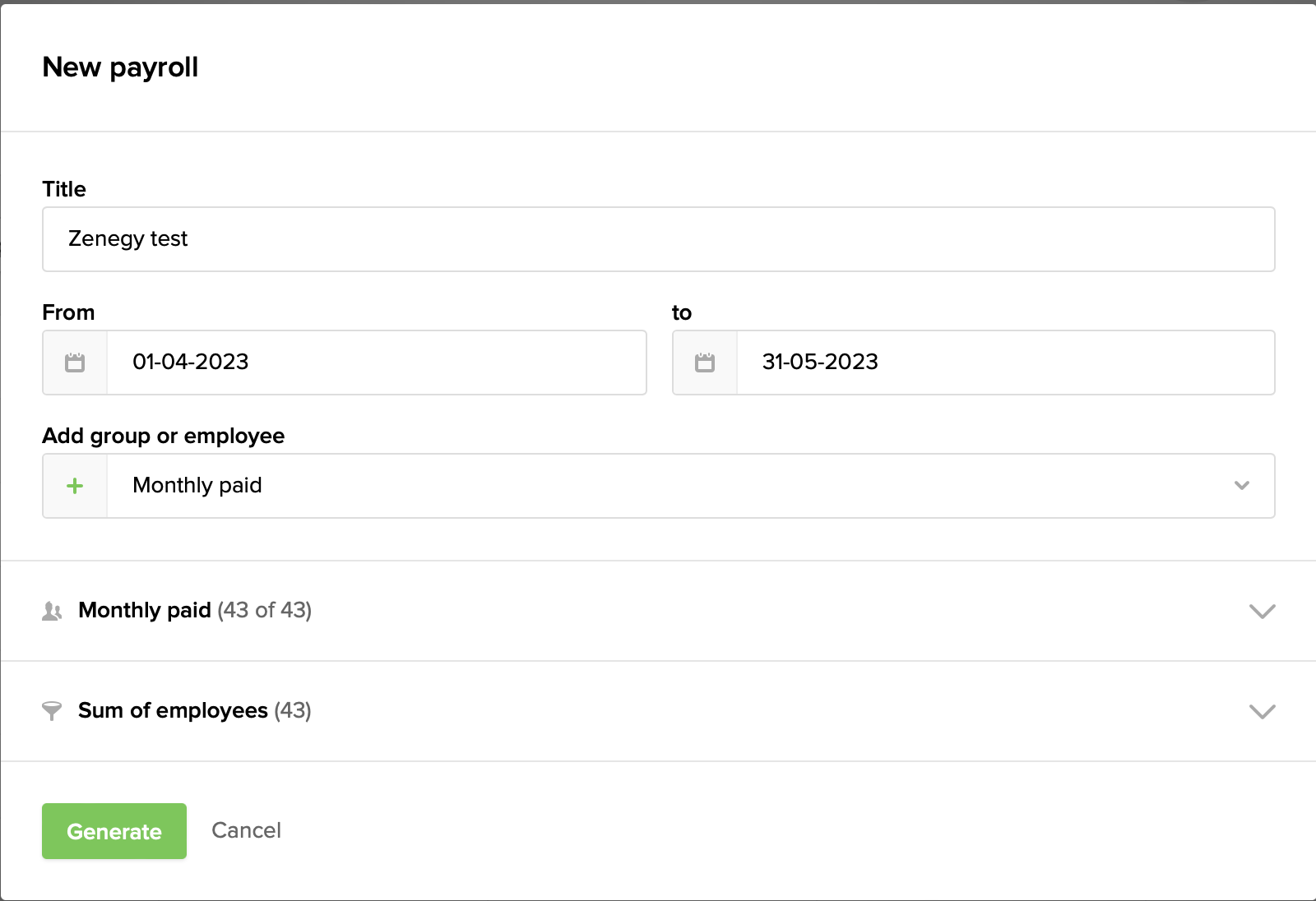
Task: Open the From date calendar icon
Action: click(x=74, y=363)
